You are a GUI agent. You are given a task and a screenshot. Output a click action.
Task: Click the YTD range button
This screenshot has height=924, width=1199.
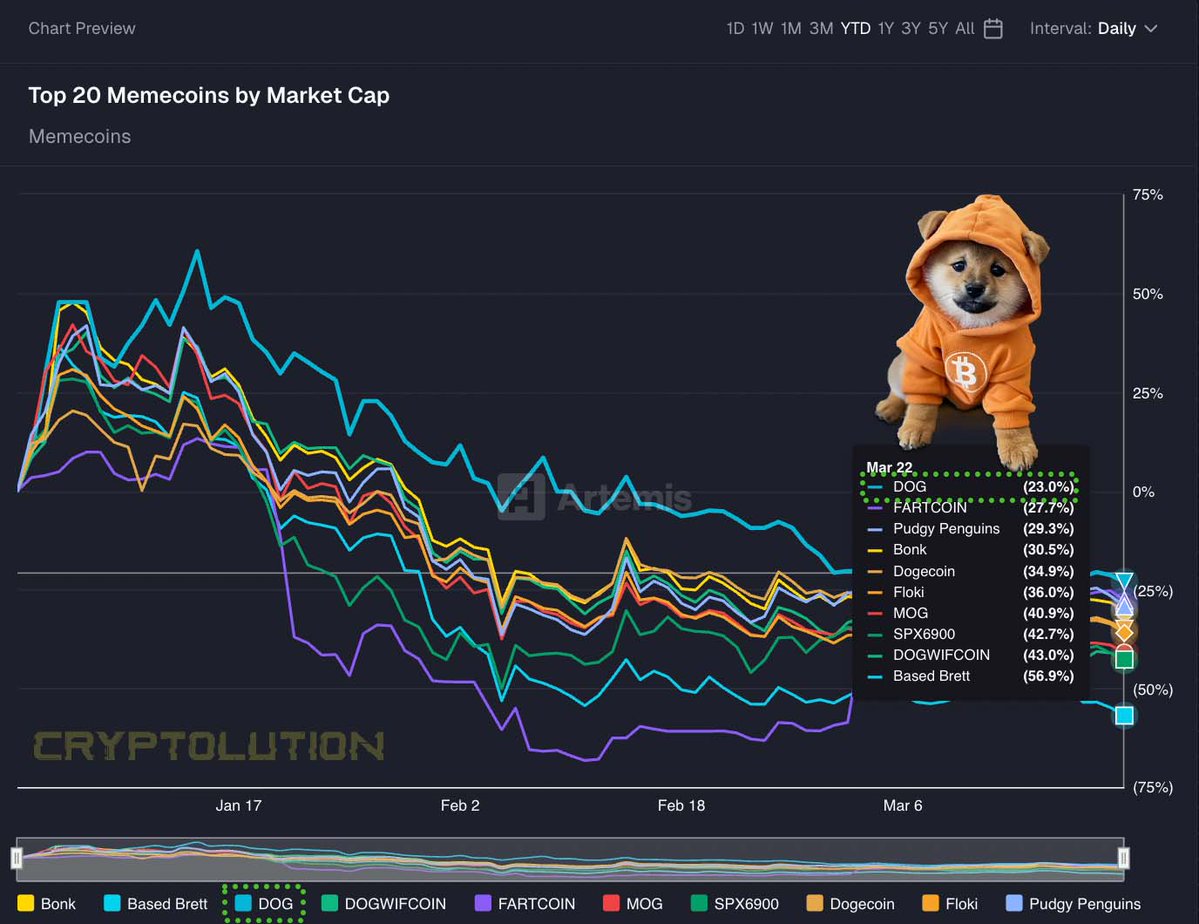tap(855, 28)
